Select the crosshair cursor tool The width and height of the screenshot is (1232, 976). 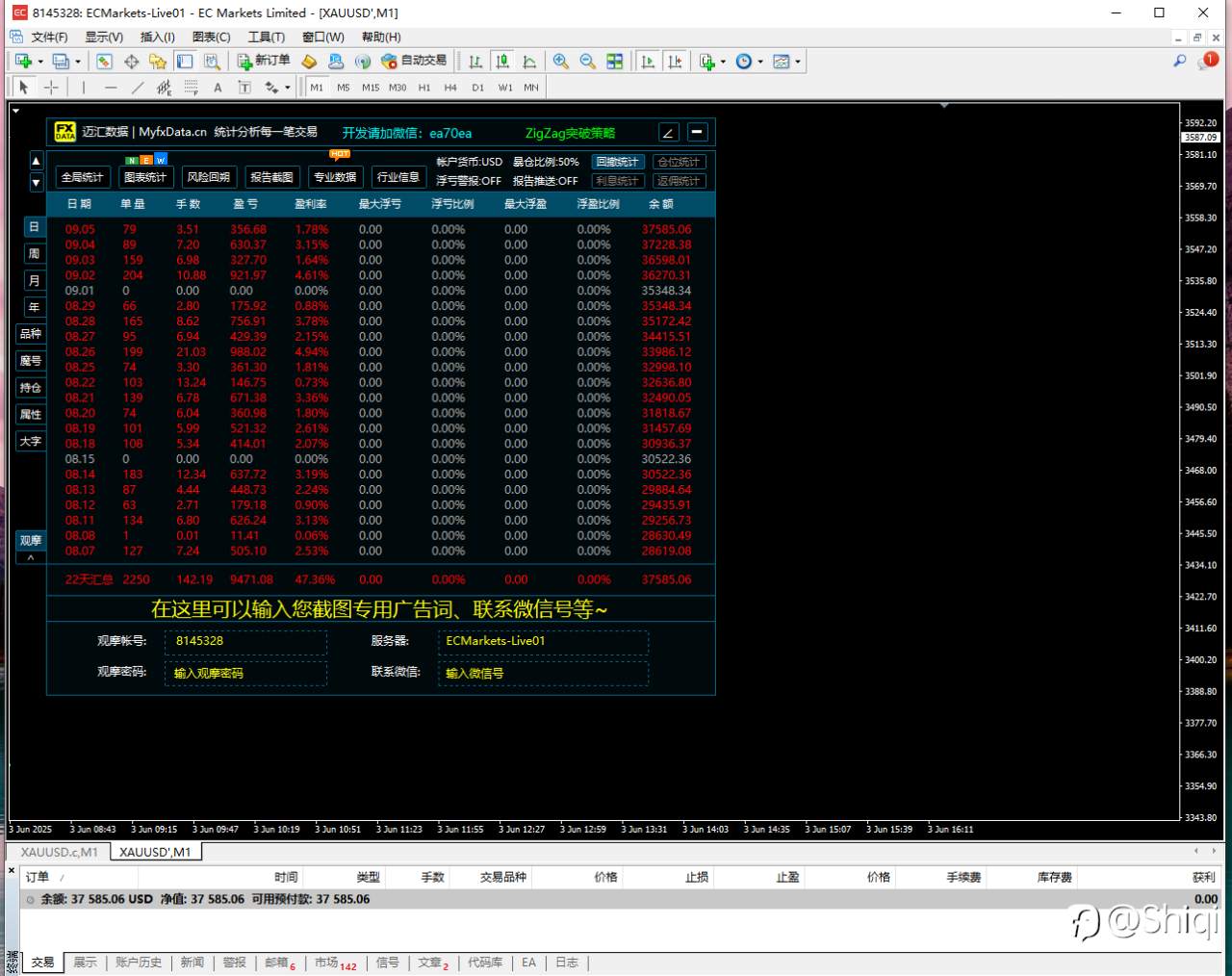(x=51, y=88)
